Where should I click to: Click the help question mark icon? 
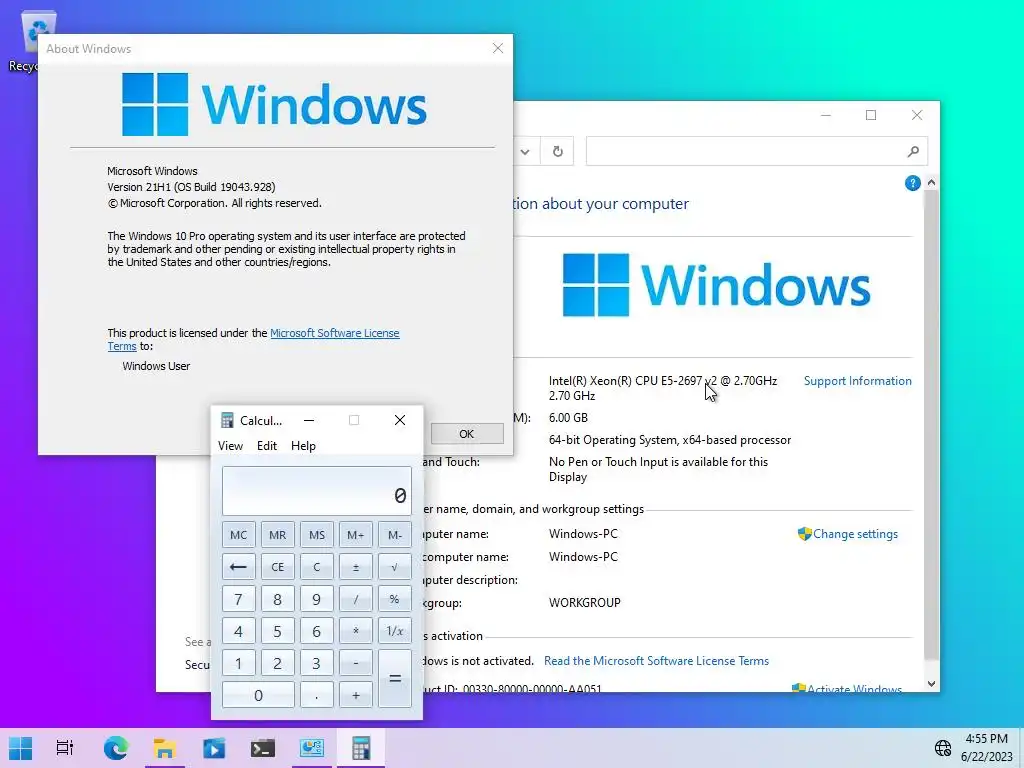(912, 184)
